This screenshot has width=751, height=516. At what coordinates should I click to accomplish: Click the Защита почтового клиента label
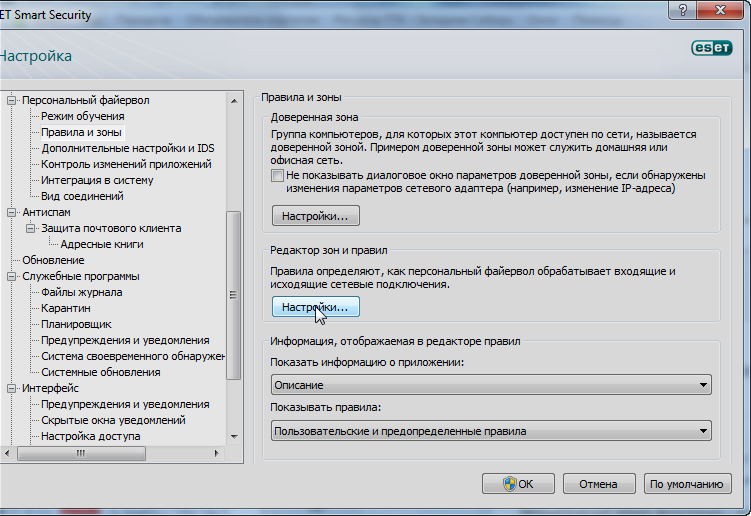point(111,229)
